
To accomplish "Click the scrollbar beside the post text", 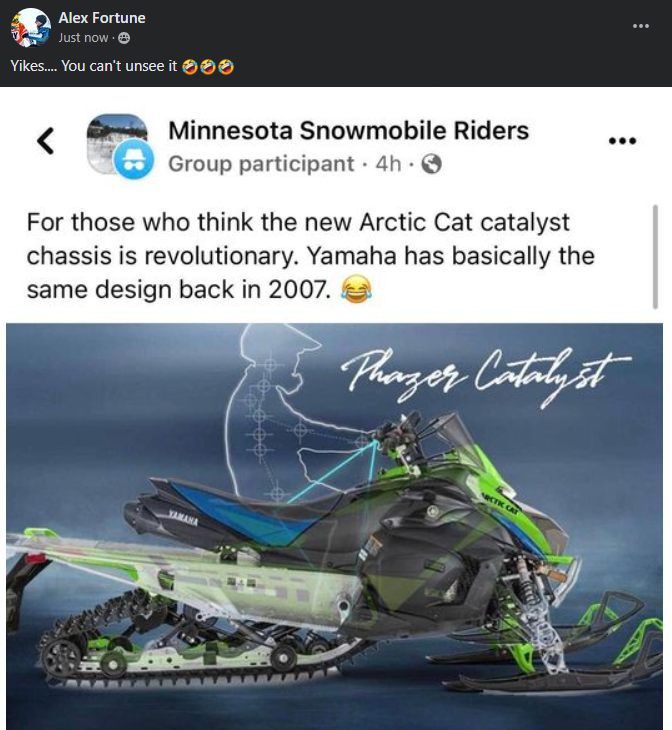I will point(655,256).
